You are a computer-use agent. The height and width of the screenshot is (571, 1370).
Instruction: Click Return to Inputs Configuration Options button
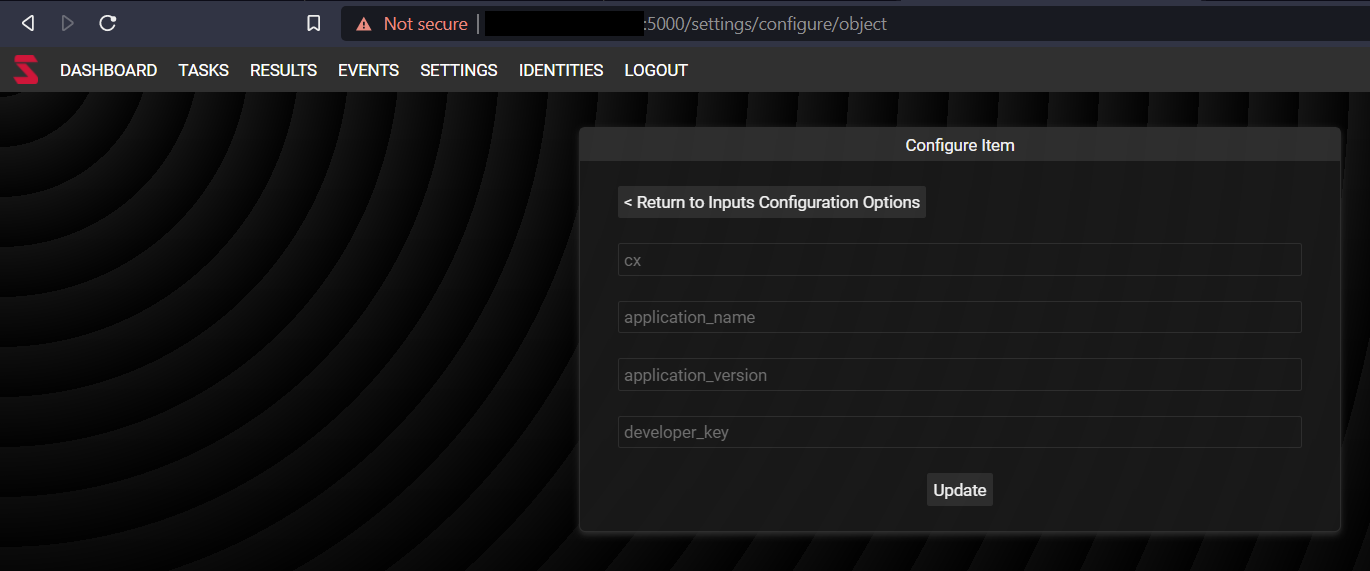click(x=772, y=202)
